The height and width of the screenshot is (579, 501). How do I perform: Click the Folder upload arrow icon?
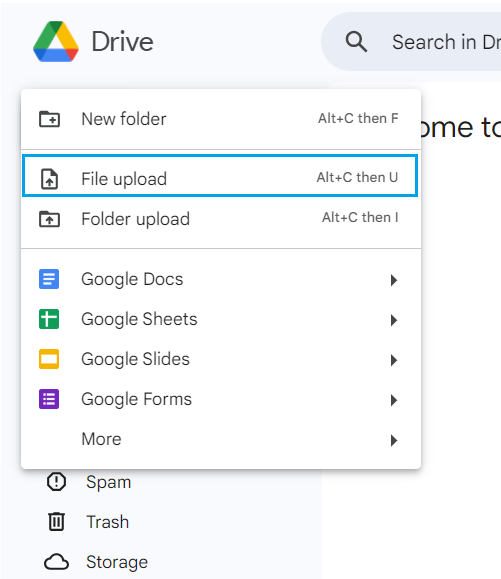tap(49, 219)
